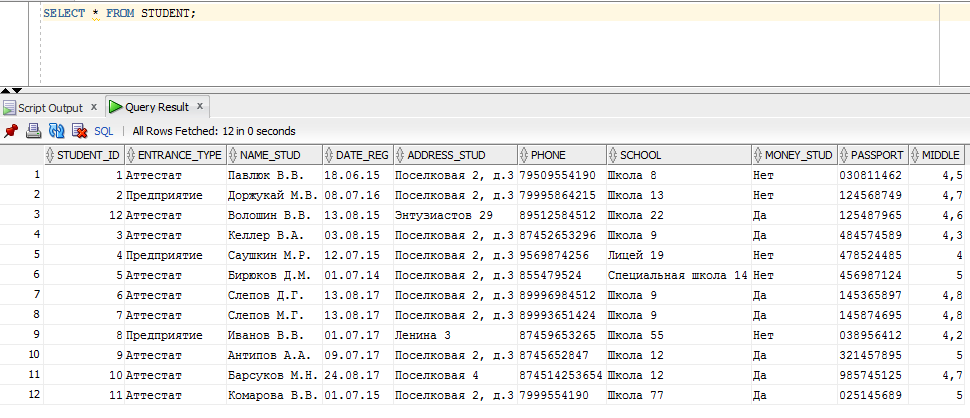Click the SQL link in the toolbar

(x=104, y=131)
